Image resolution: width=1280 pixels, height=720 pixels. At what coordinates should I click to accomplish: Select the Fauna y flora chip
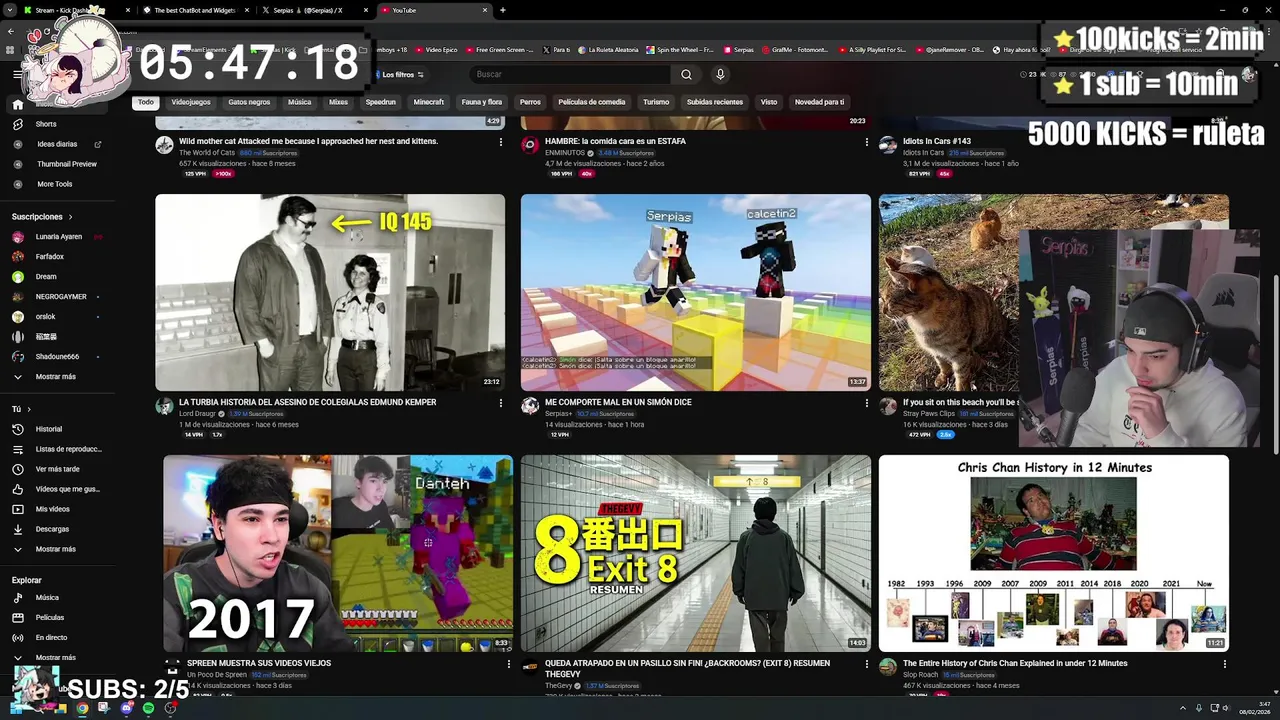pos(482,102)
